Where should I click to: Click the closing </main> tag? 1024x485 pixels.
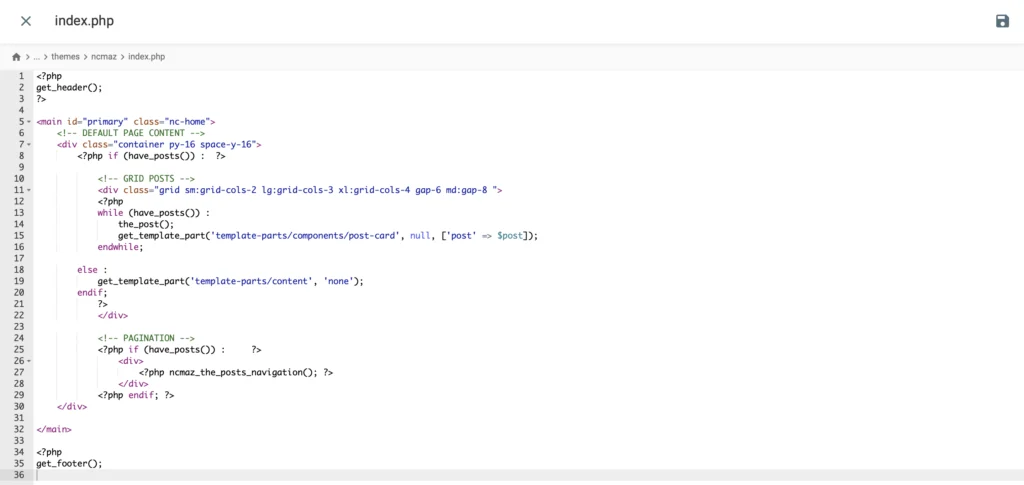point(54,430)
